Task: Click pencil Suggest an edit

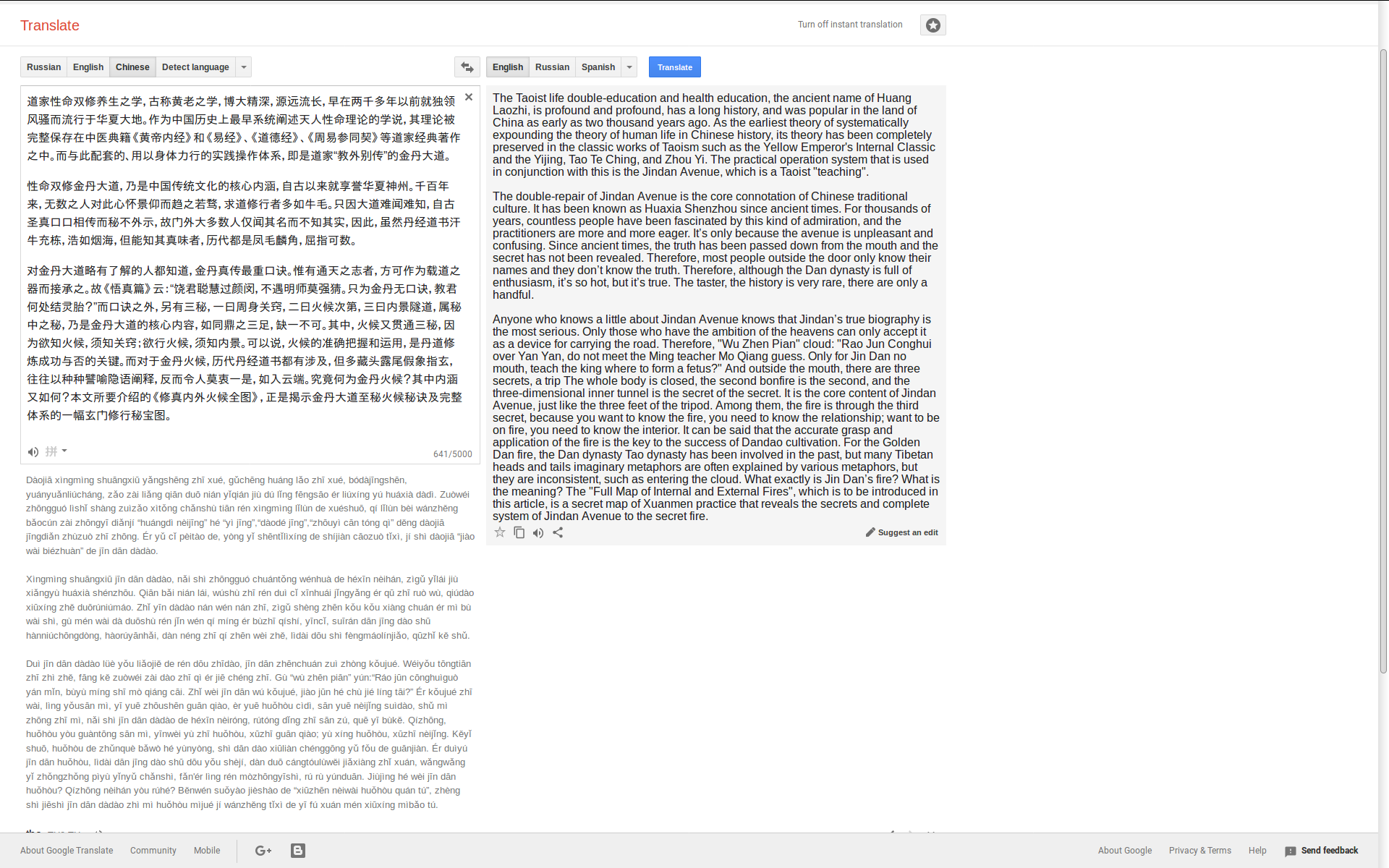Action: (901, 532)
